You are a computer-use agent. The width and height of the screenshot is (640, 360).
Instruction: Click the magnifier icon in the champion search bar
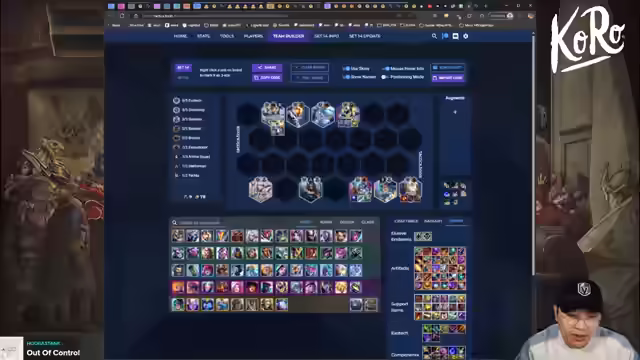(x=175, y=222)
